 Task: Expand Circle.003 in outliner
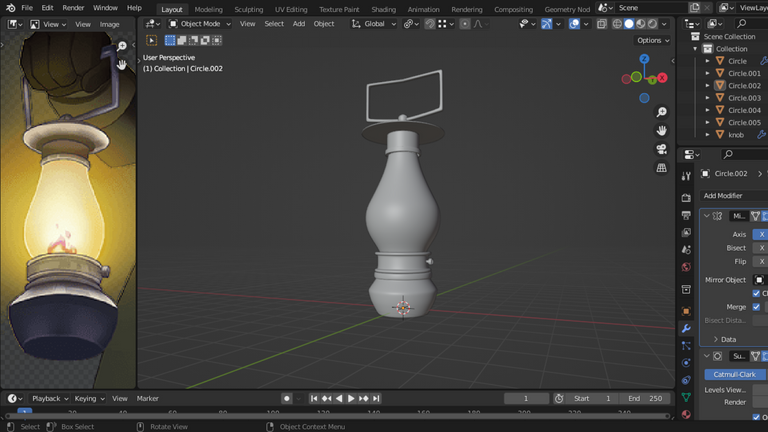(707, 98)
